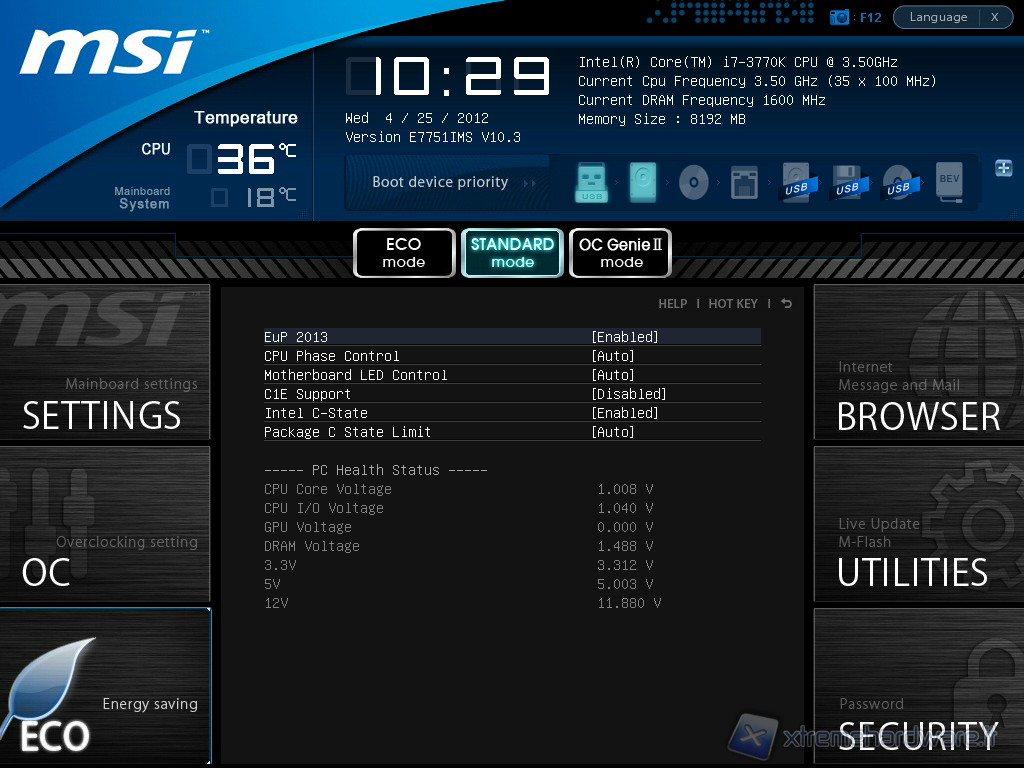Activate OC Genie II mode

coord(620,253)
